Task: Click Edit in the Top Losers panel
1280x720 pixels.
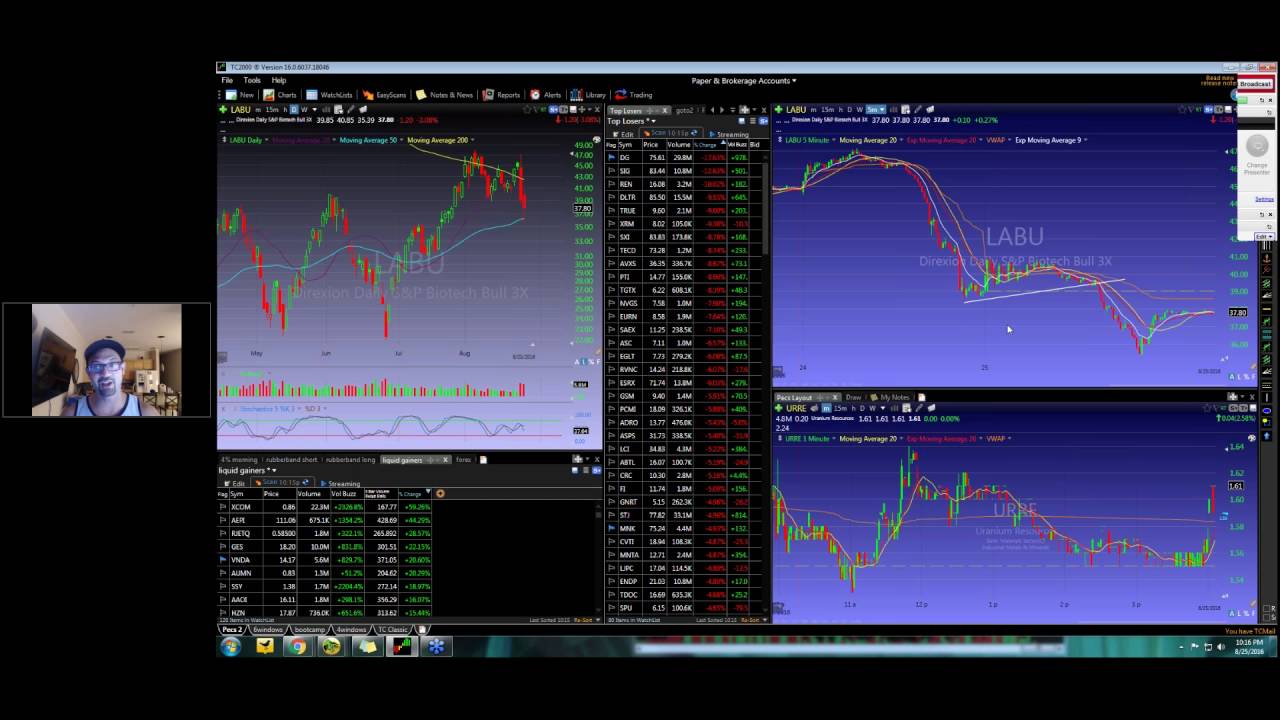Action: 624,134
